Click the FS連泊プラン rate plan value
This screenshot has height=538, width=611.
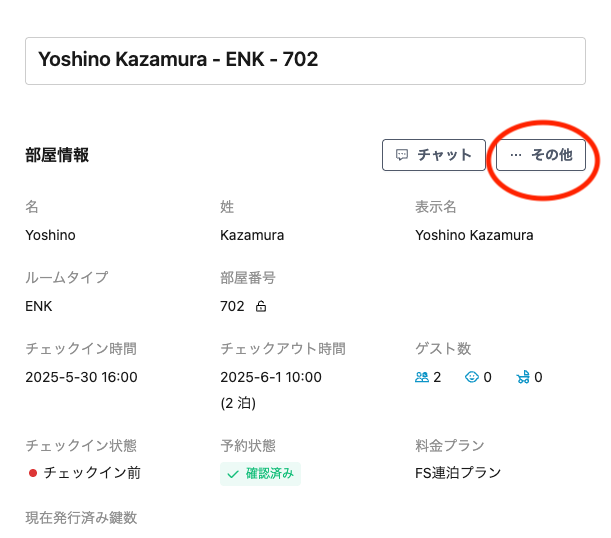click(x=458, y=473)
